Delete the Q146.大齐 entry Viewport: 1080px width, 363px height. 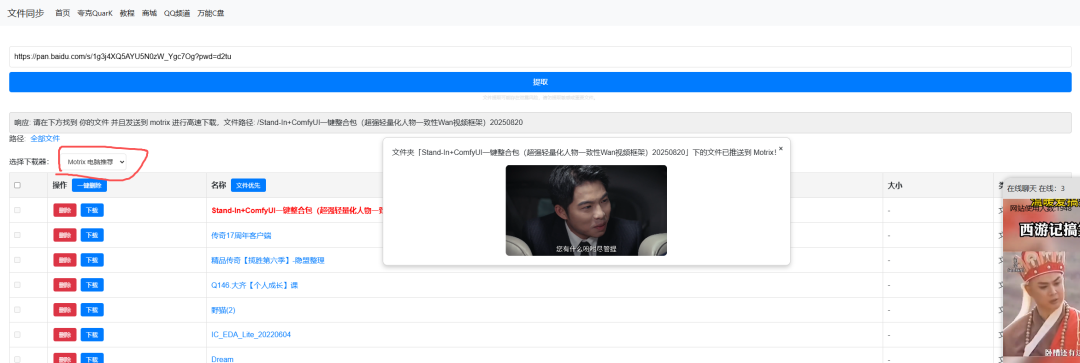65,284
